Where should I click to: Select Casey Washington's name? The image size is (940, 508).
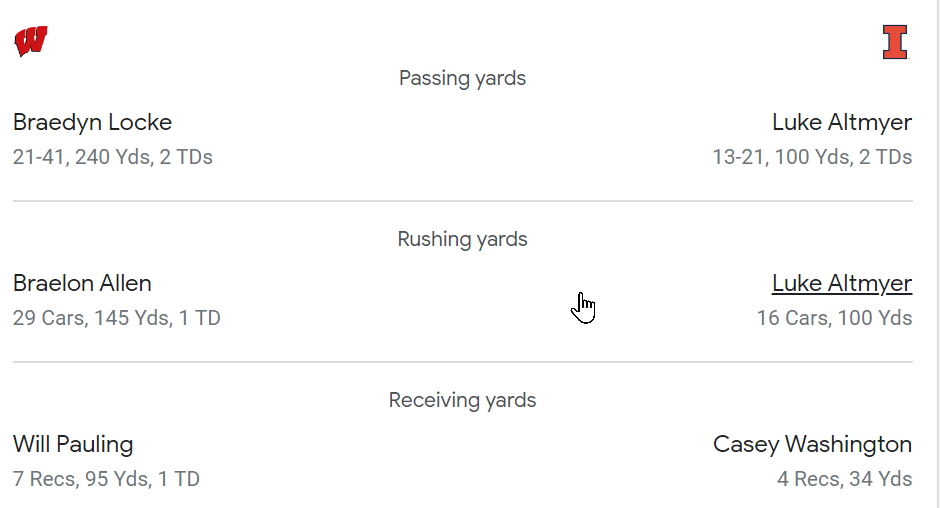[812, 445]
